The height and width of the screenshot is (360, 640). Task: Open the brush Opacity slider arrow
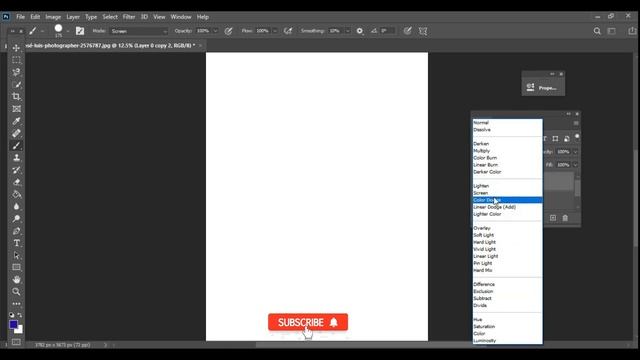216,31
